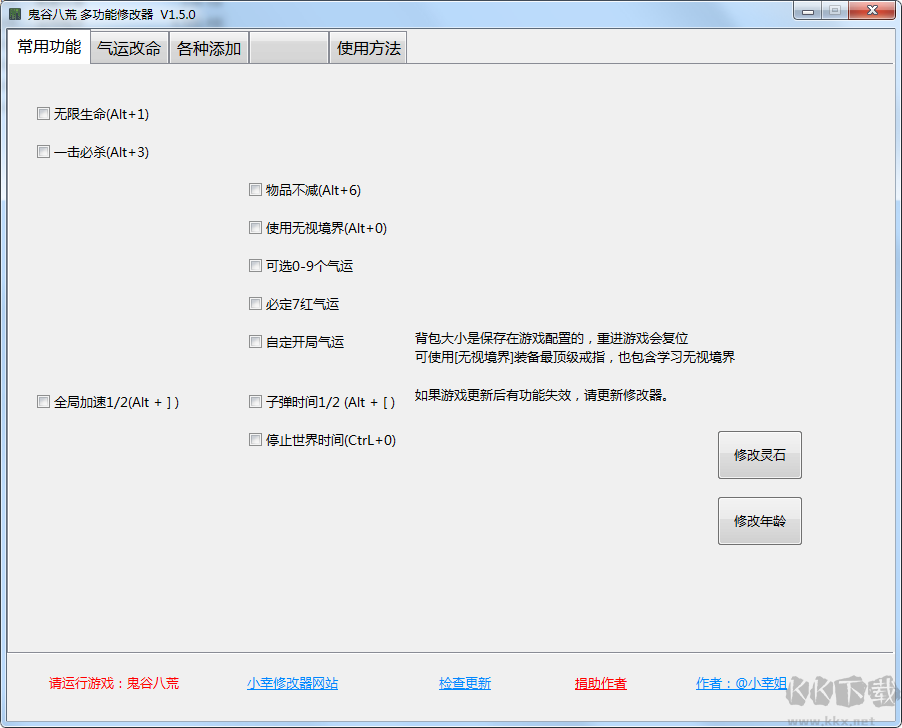Toggle 一击必杀(Alt+3) checkbox
This screenshot has height=728, width=902.
(x=43, y=152)
